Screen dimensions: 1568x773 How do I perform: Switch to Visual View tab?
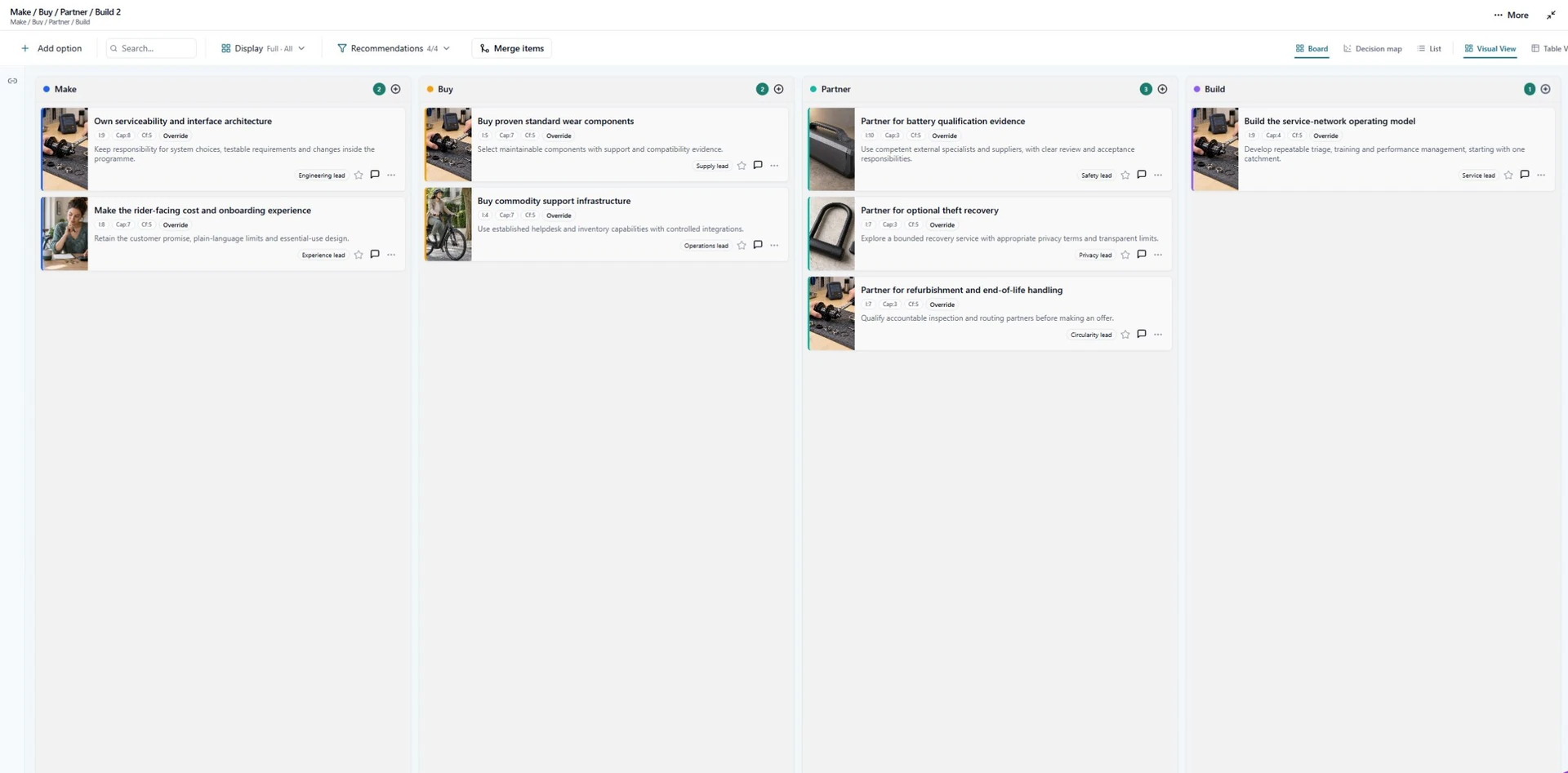(1490, 49)
